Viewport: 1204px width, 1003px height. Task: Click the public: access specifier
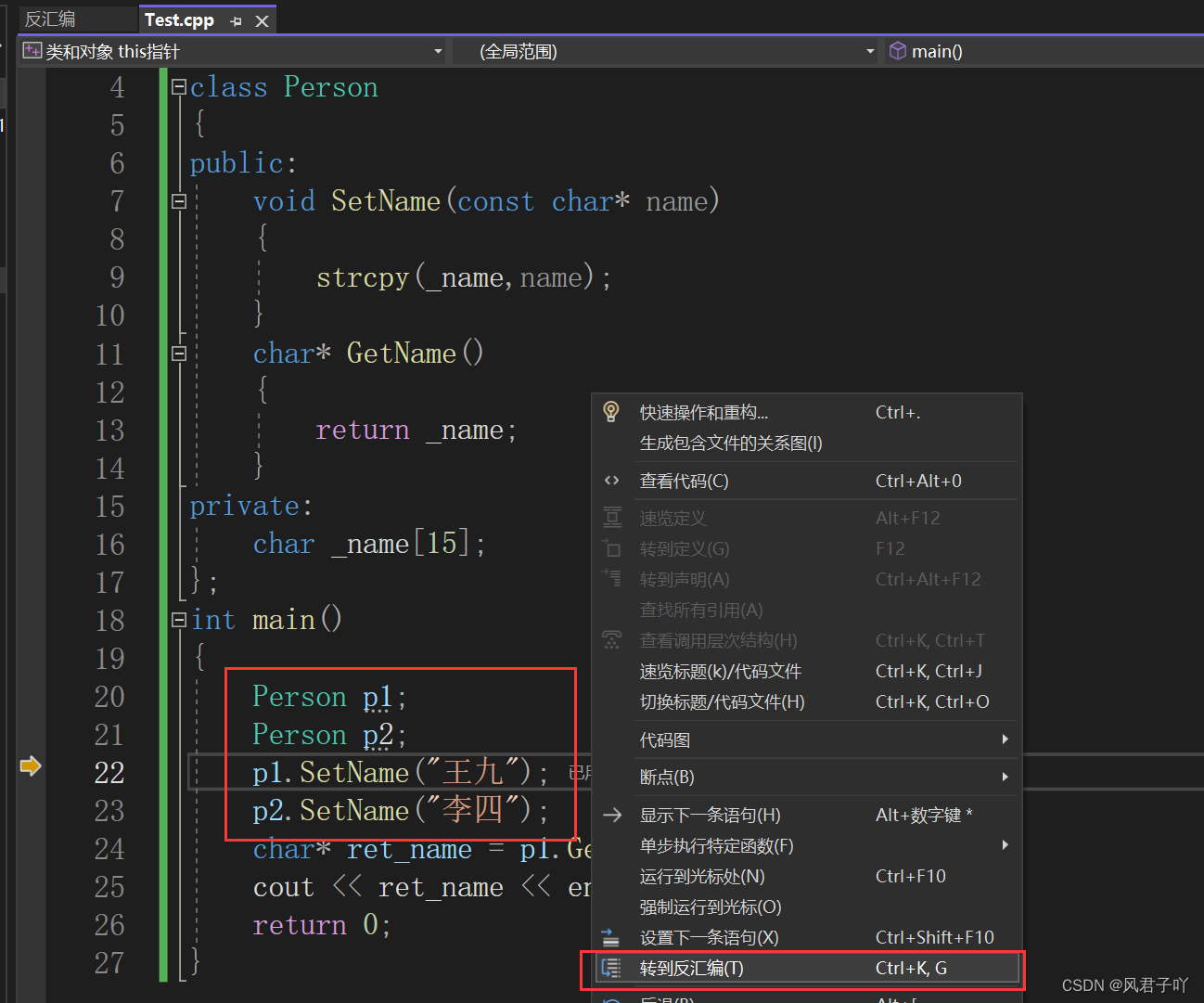tap(243, 163)
